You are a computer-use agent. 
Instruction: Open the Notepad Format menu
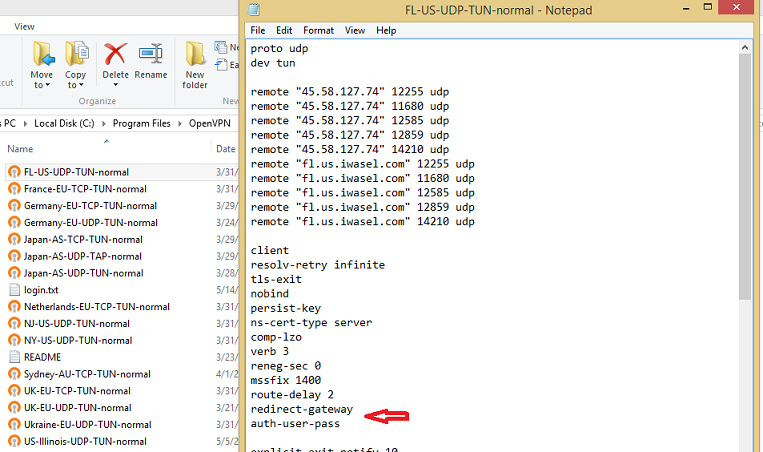tap(318, 31)
